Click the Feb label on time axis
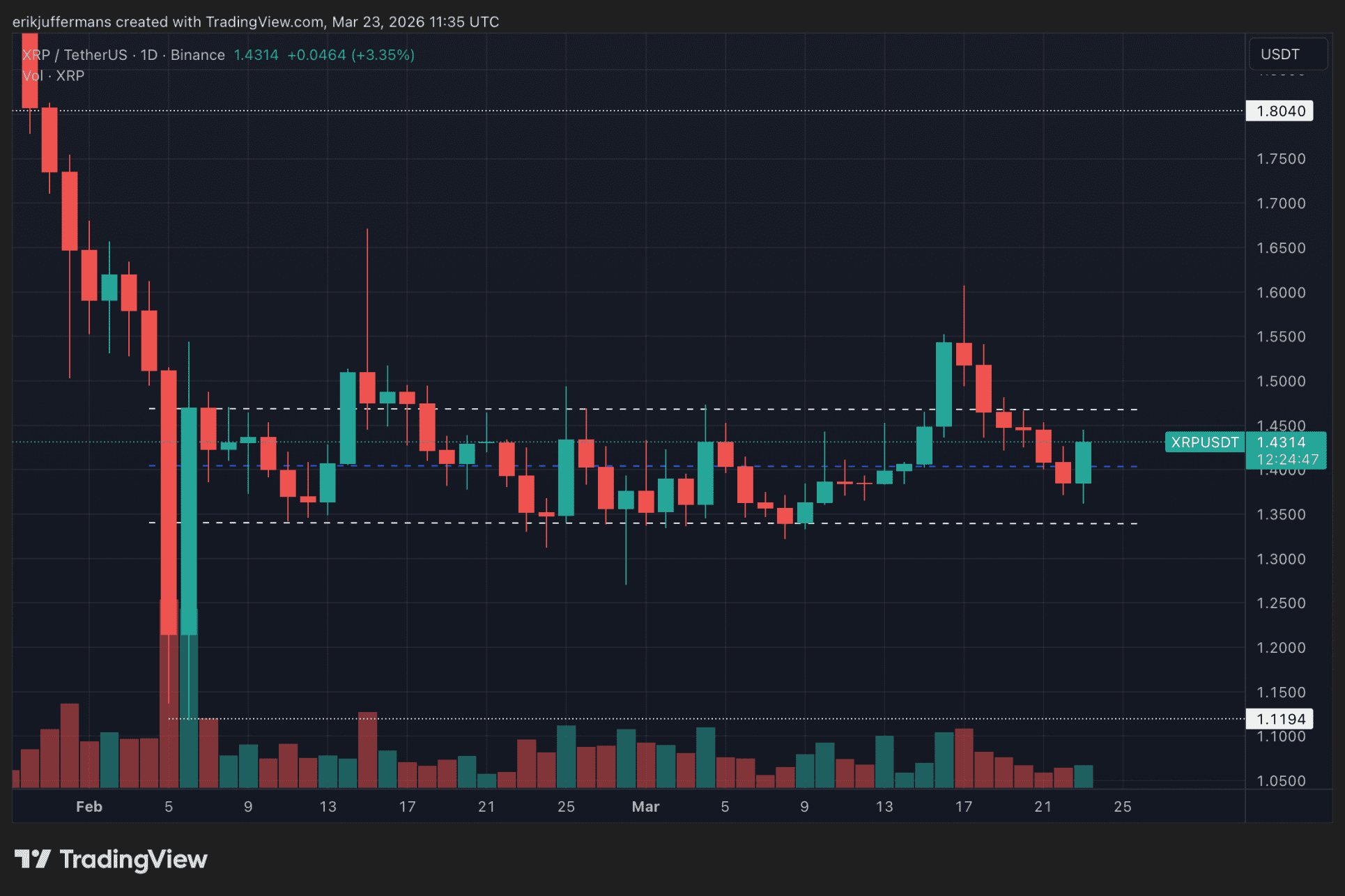 tap(89, 806)
